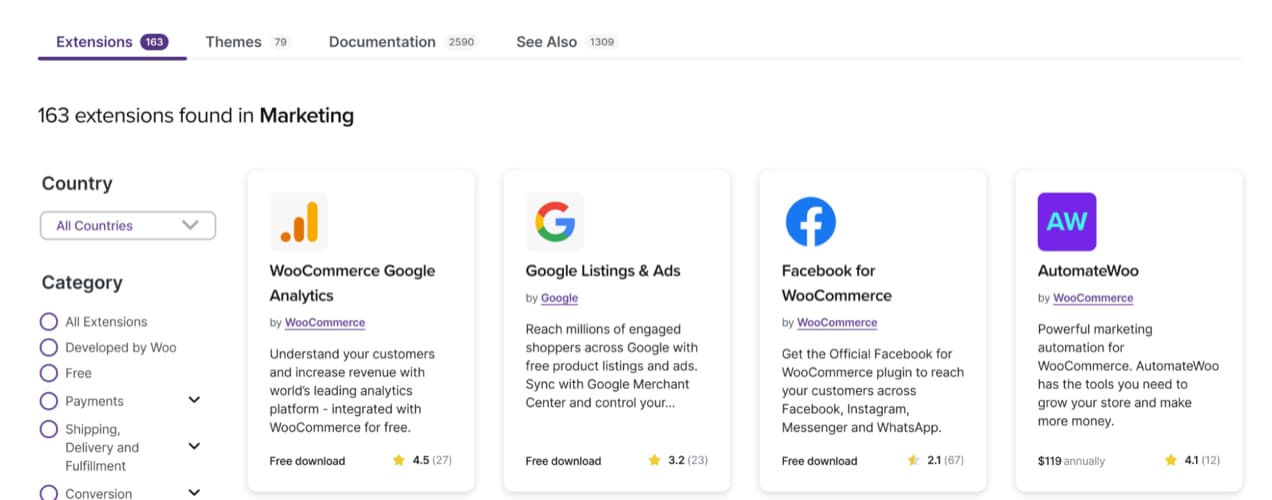
Task: Open the WooCommerce Google Analytics title
Action: (x=352, y=283)
